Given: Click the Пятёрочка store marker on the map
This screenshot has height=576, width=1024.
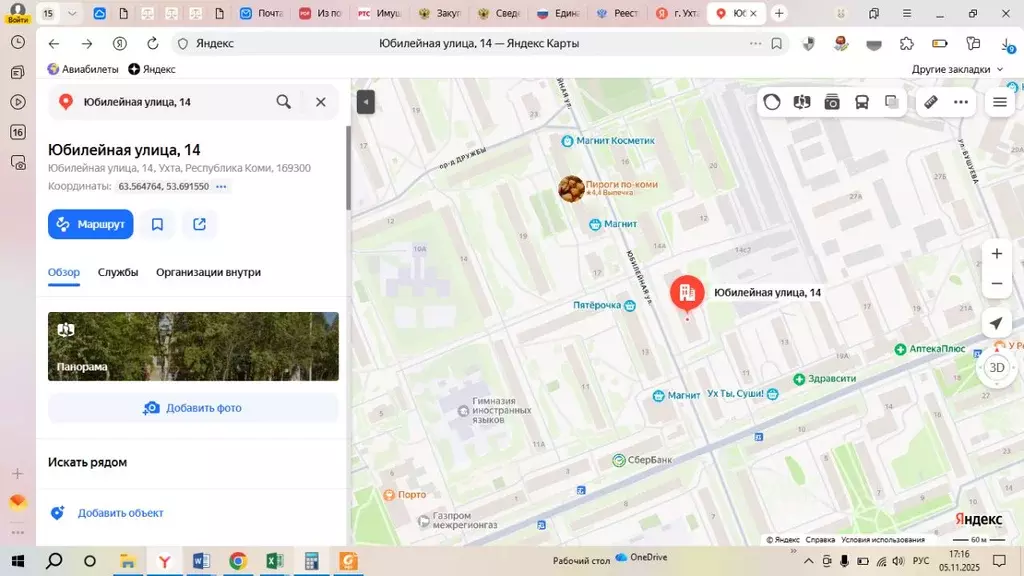Looking at the screenshot, I should click(629, 306).
